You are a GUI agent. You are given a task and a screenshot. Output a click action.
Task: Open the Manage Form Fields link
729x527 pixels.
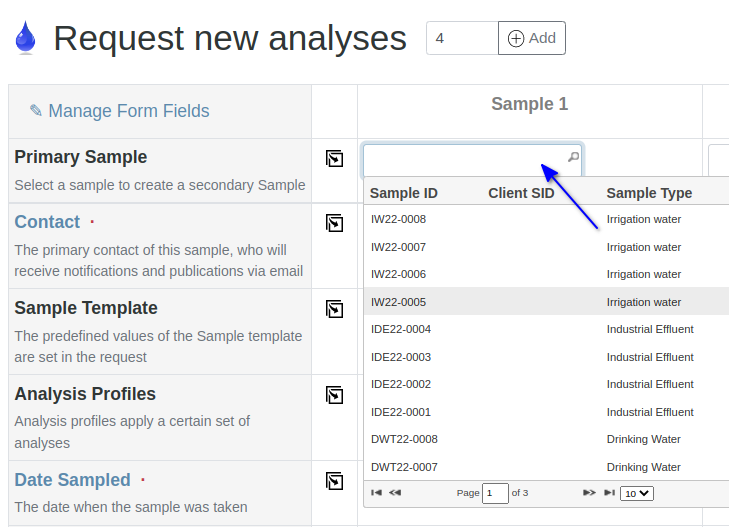[x=119, y=111]
